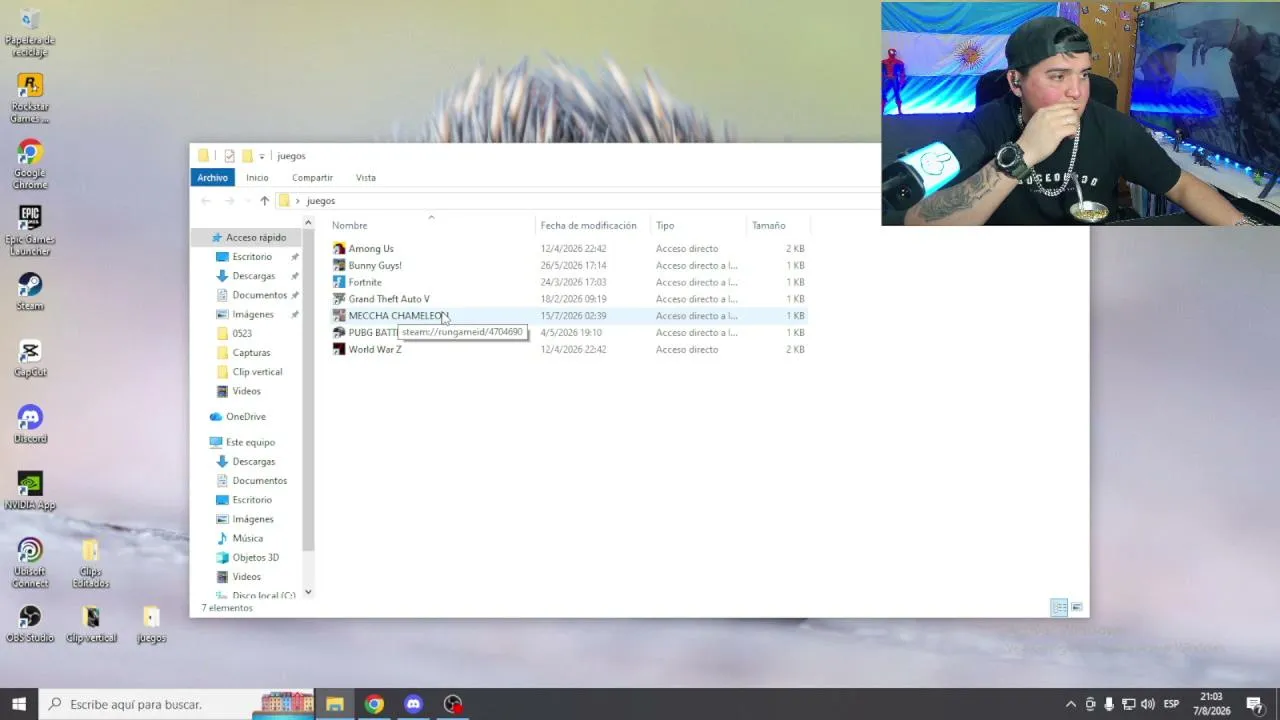This screenshot has height=720, width=1280.
Task: Open the Inicio ribbon tab
Action: tap(257, 177)
